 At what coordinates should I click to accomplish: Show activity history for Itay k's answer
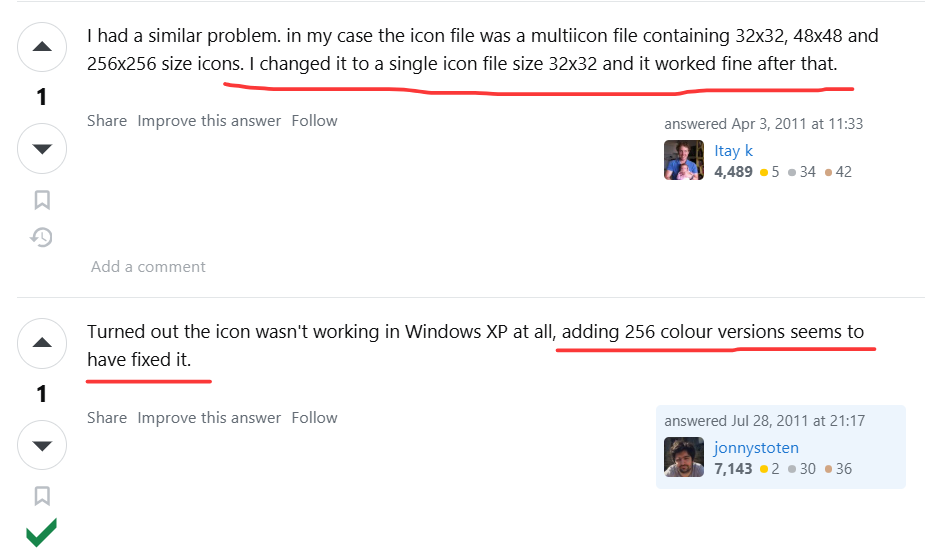(42, 237)
